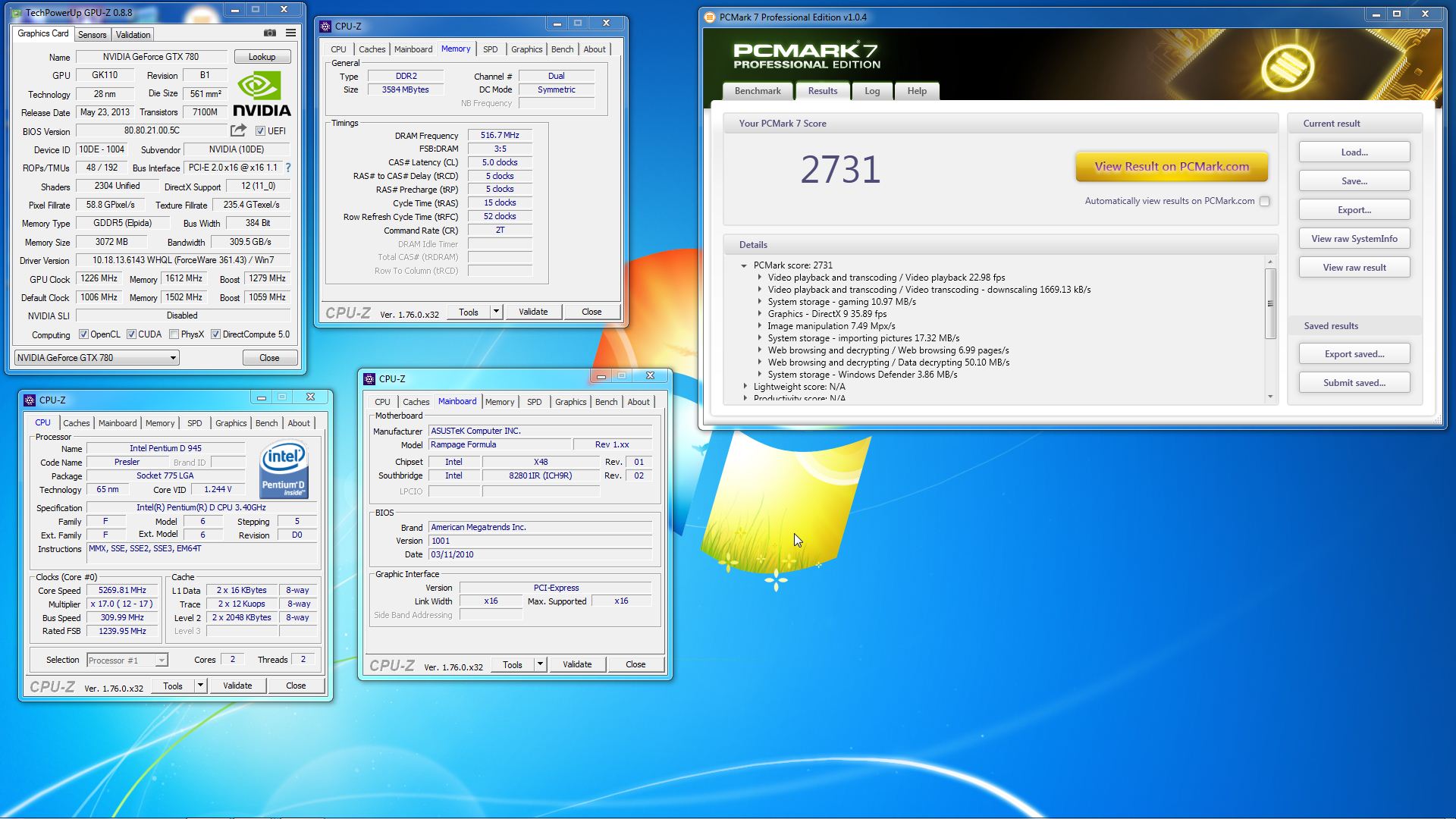Expand Web browsing 6.99 pages/s item
The image size is (1456, 819).
tap(759, 350)
